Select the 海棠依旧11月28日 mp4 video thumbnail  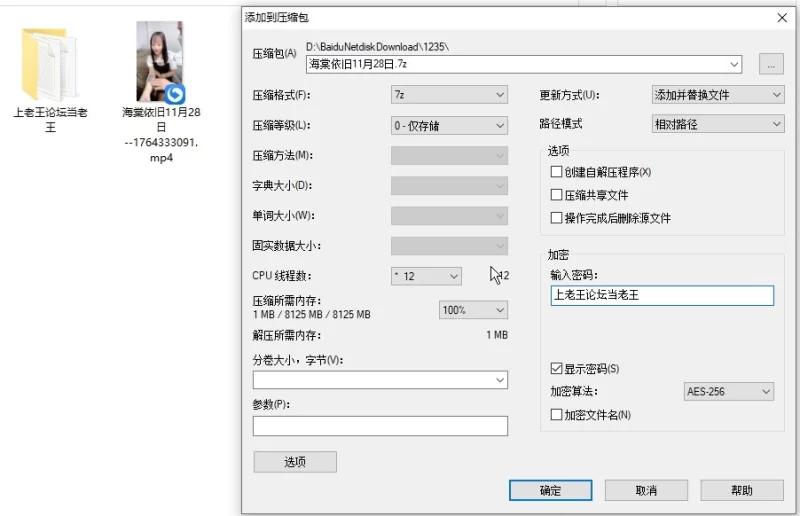point(160,62)
